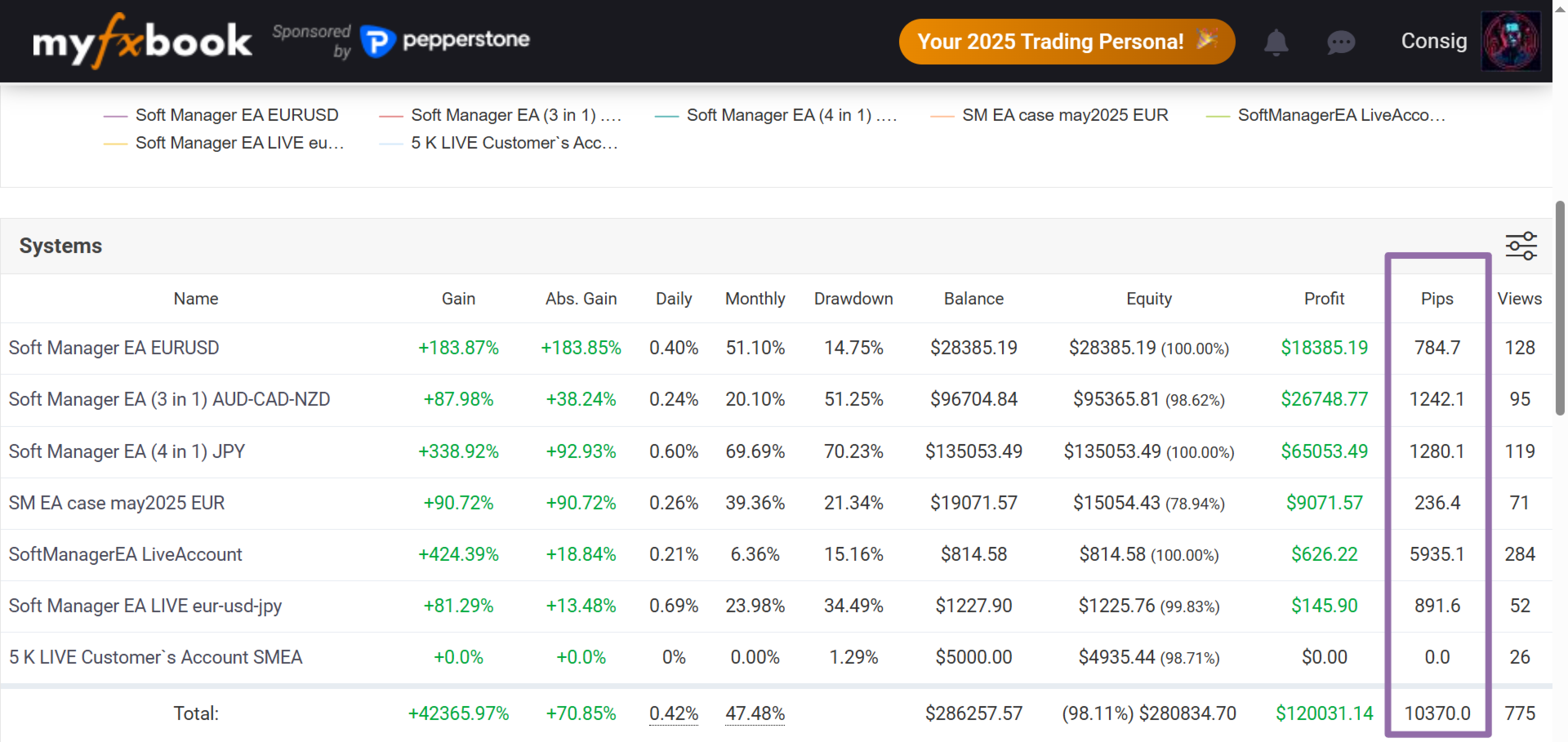Click the underlined total Monthly 47.48% value
Viewport: 1568px width, 742px height.
(x=755, y=713)
